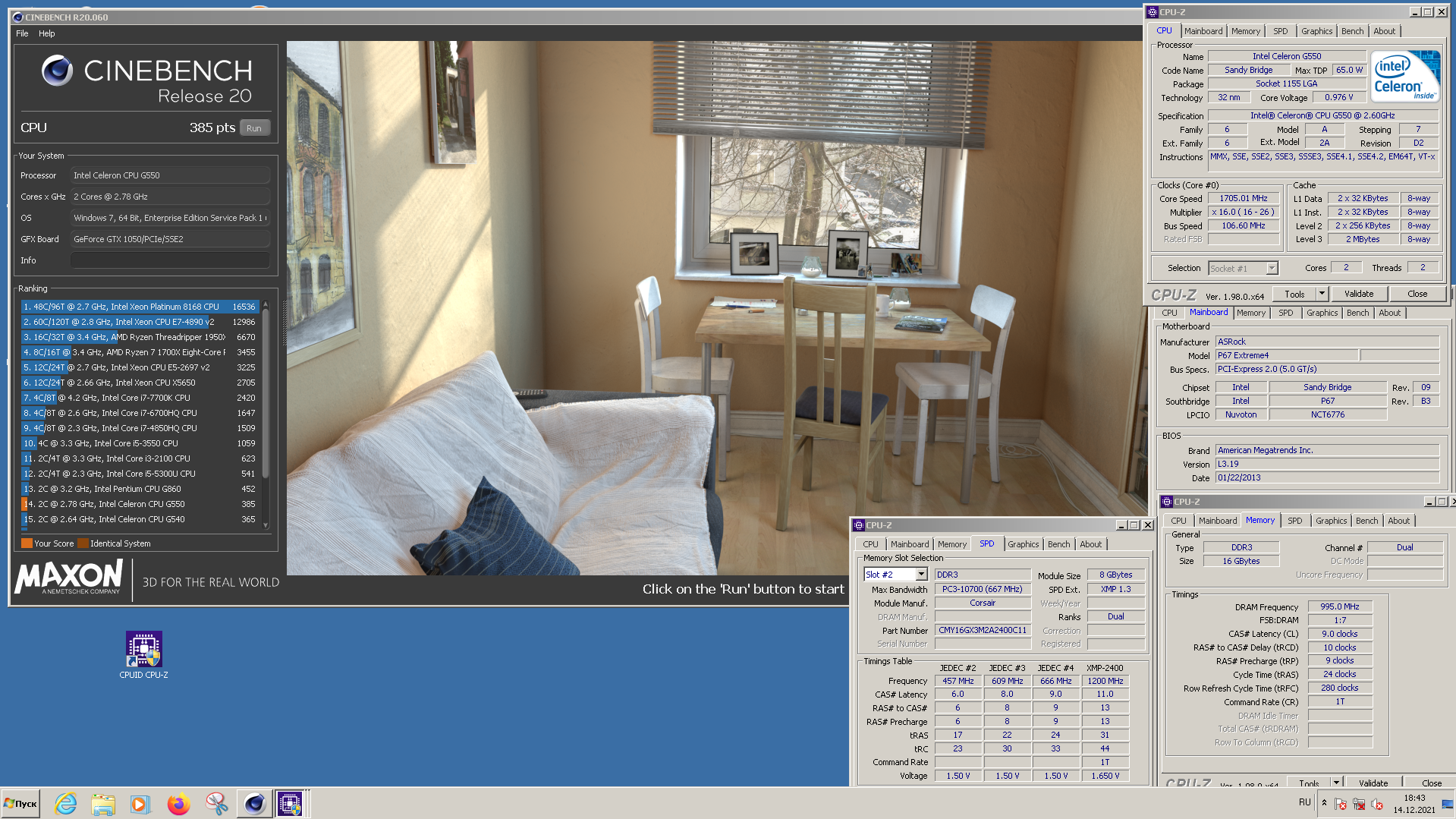Open the Mainboard tab in the Memory timings window
1456x819 pixels.
pos(1217,521)
